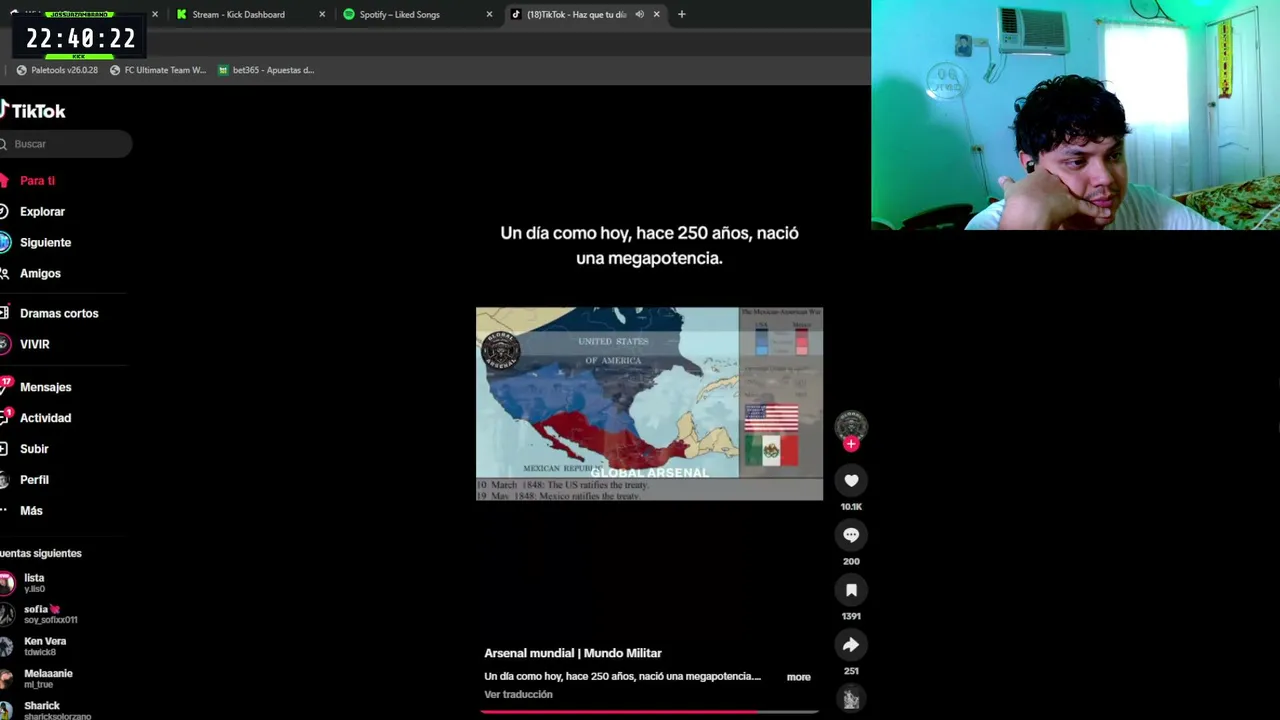This screenshot has height=720, width=1280.
Task: Expand the caption with more
Action: tap(798, 677)
